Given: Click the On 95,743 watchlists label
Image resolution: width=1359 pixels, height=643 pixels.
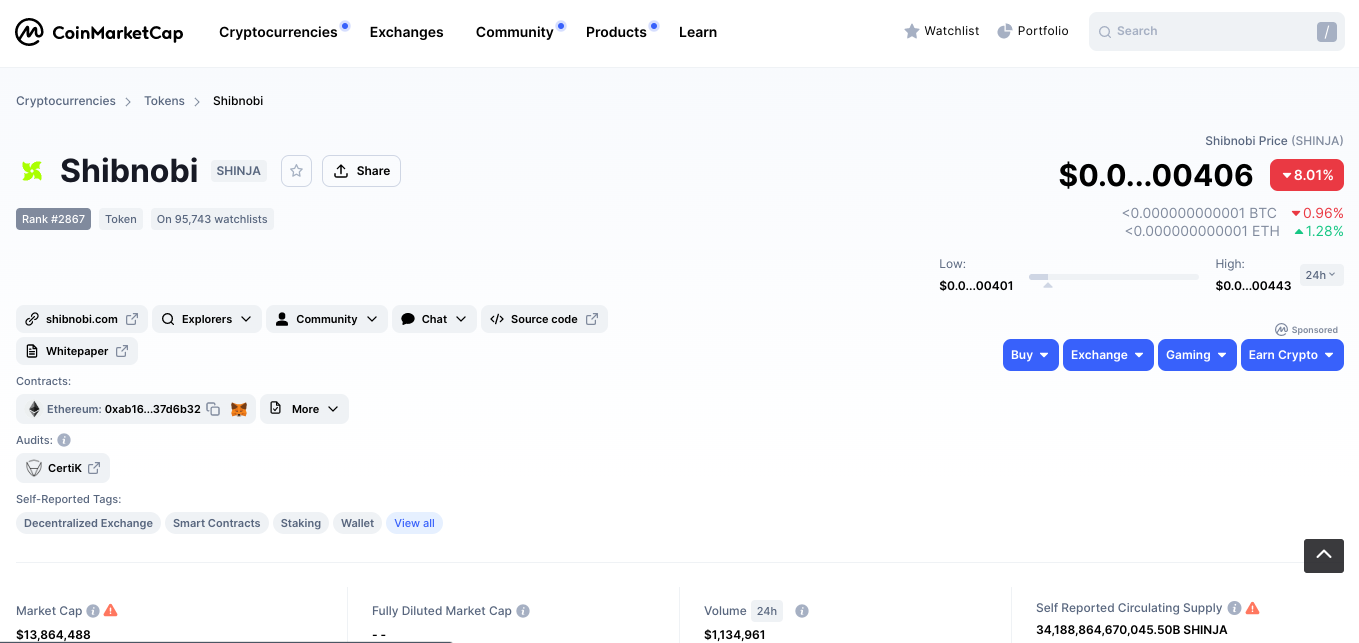Looking at the screenshot, I should pyautogui.click(x=212, y=219).
